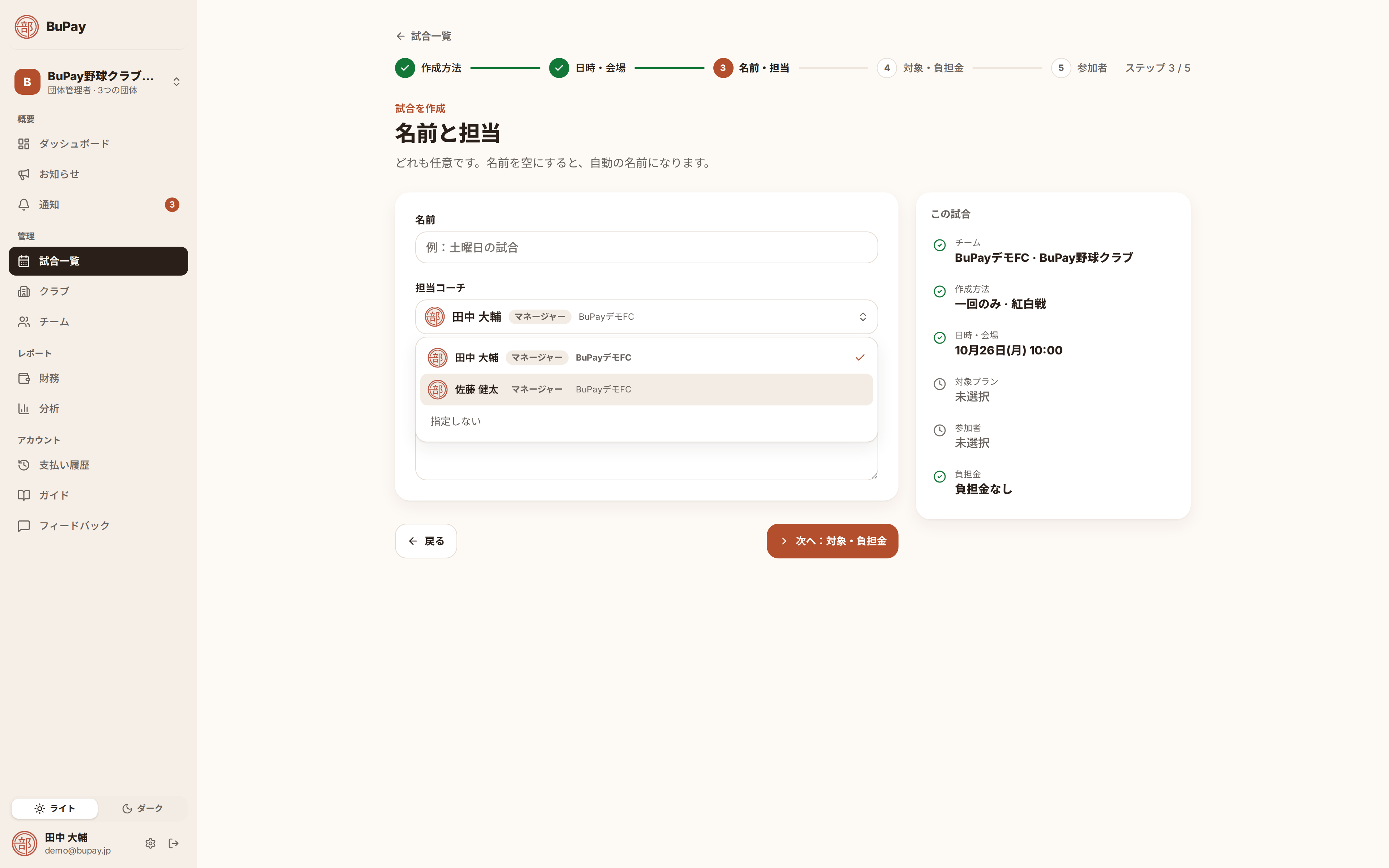The height and width of the screenshot is (868, 1389).
Task: Click the 負担金なし summary text
Action: coord(983,489)
